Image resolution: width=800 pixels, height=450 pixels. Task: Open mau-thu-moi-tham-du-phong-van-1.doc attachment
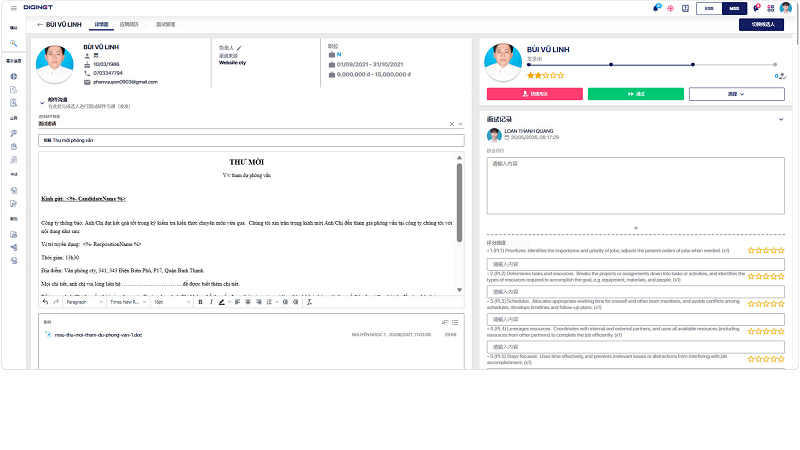click(98, 335)
